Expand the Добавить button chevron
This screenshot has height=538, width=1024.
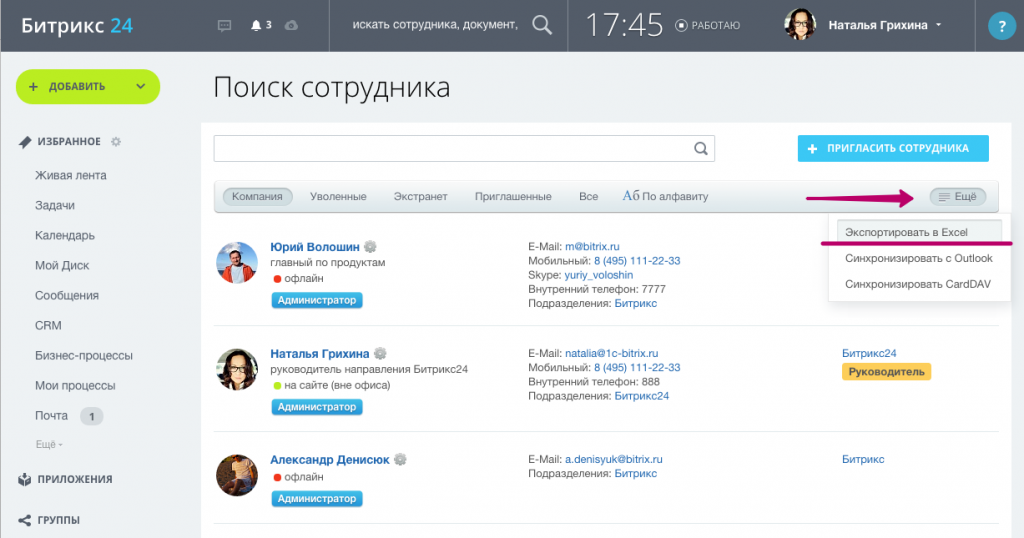coord(140,86)
